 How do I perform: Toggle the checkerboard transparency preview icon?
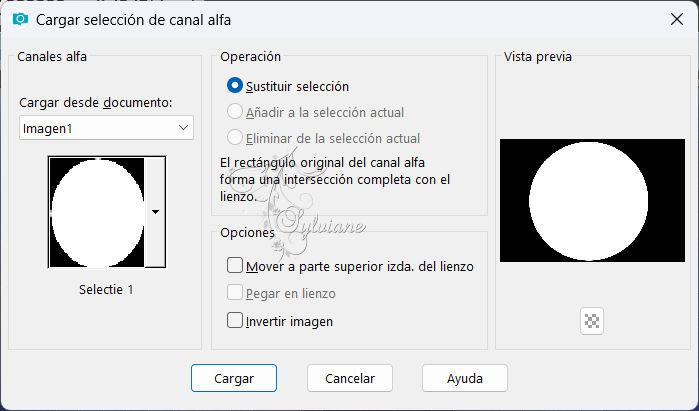(x=592, y=321)
